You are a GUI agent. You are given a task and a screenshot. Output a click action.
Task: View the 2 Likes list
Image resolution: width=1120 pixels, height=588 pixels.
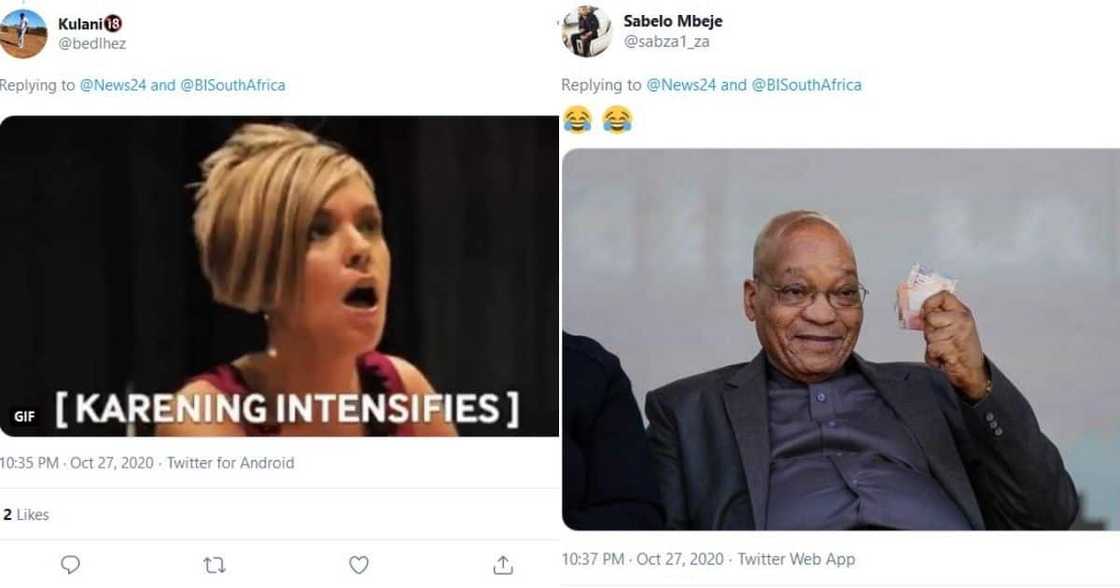[x=26, y=514]
